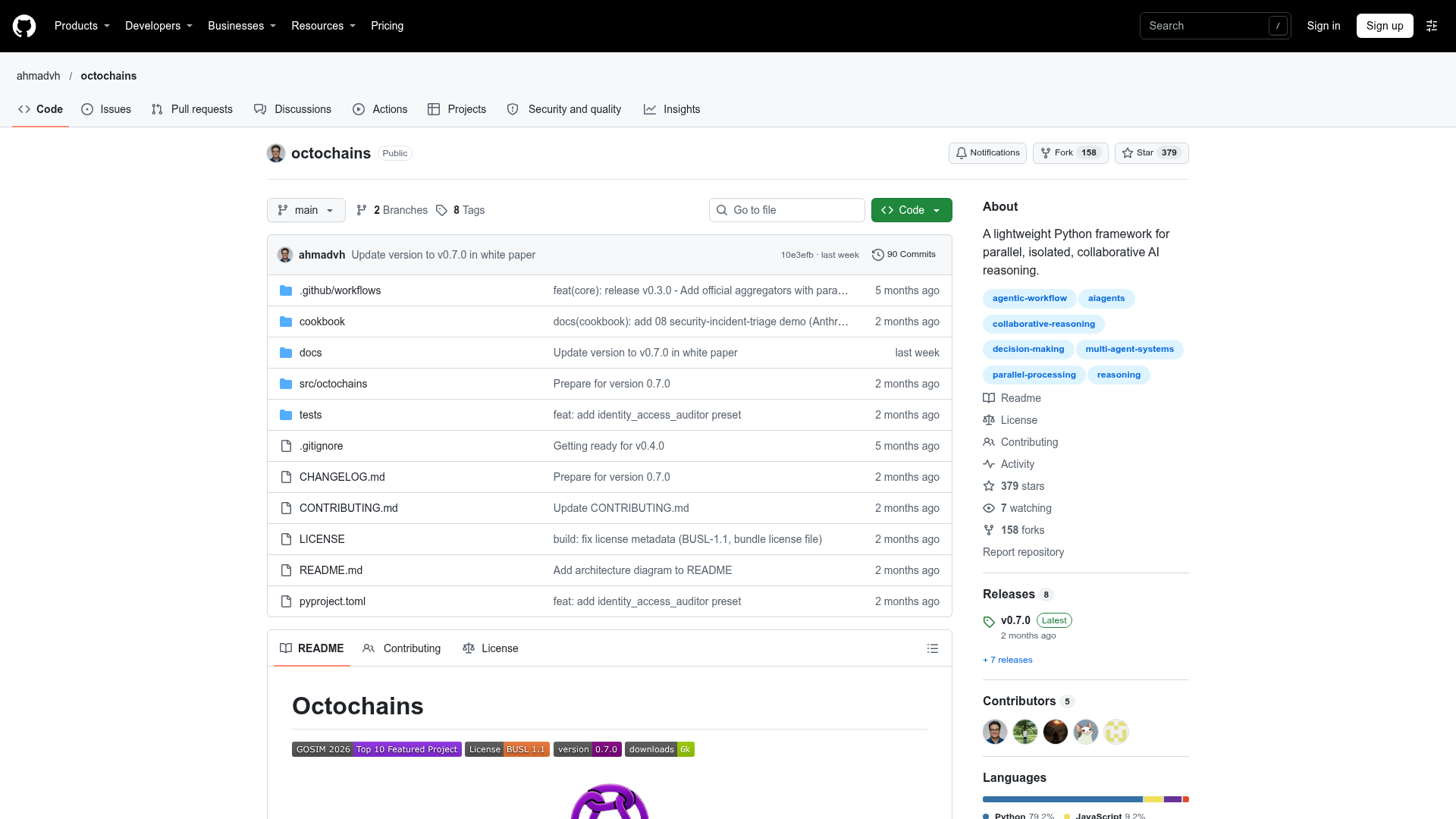Select the Contributing tab in README panel
Image resolution: width=1456 pixels, height=819 pixels.
[402, 648]
